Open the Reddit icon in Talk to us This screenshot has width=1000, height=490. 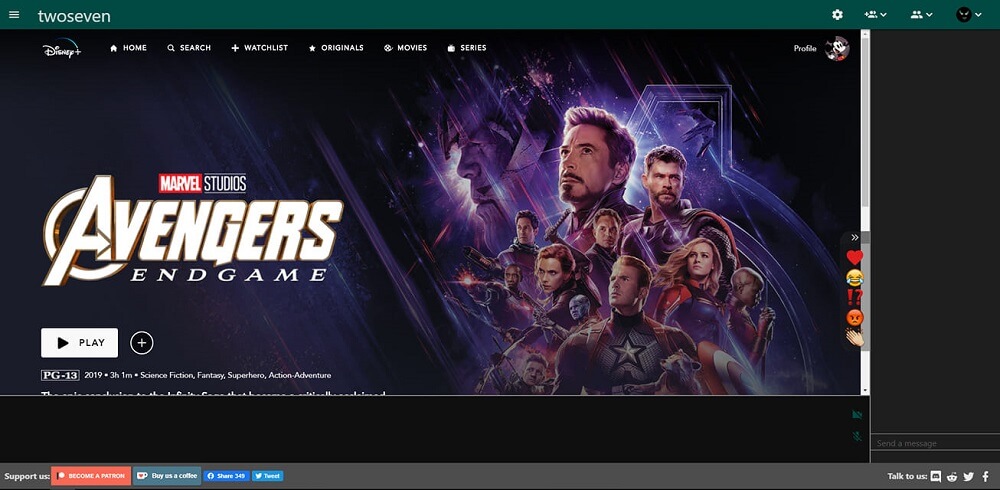pyautogui.click(x=952, y=476)
